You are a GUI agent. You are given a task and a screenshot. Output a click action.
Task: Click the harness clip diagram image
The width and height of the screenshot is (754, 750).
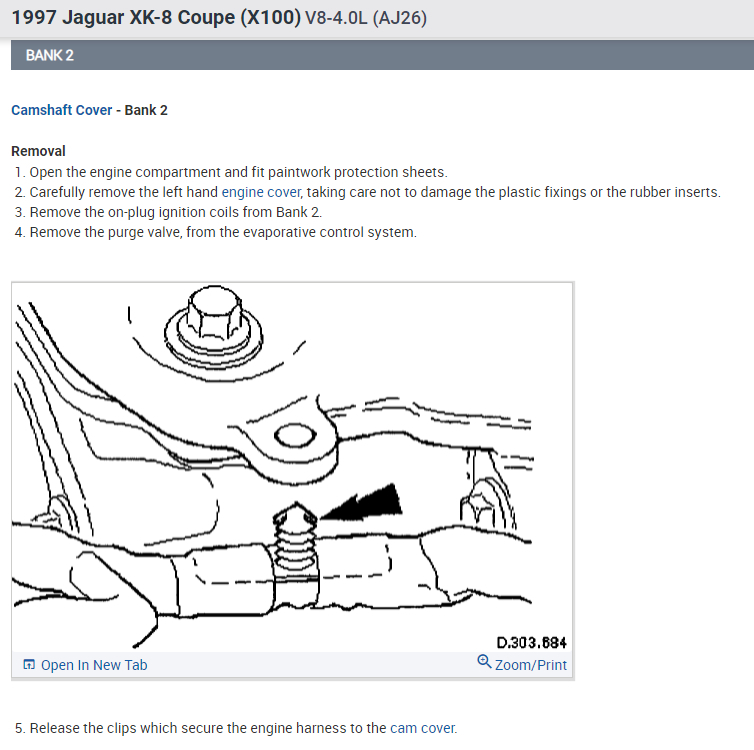(292, 467)
